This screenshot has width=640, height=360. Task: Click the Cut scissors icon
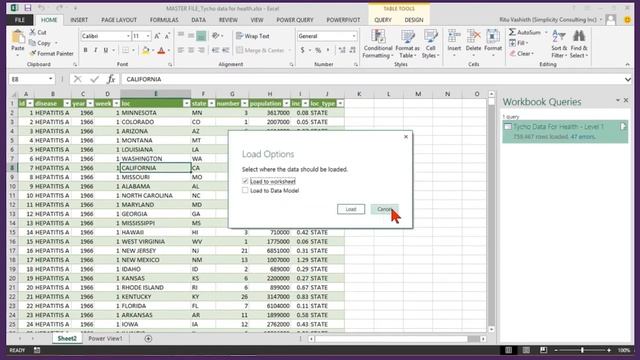[x=33, y=32]
